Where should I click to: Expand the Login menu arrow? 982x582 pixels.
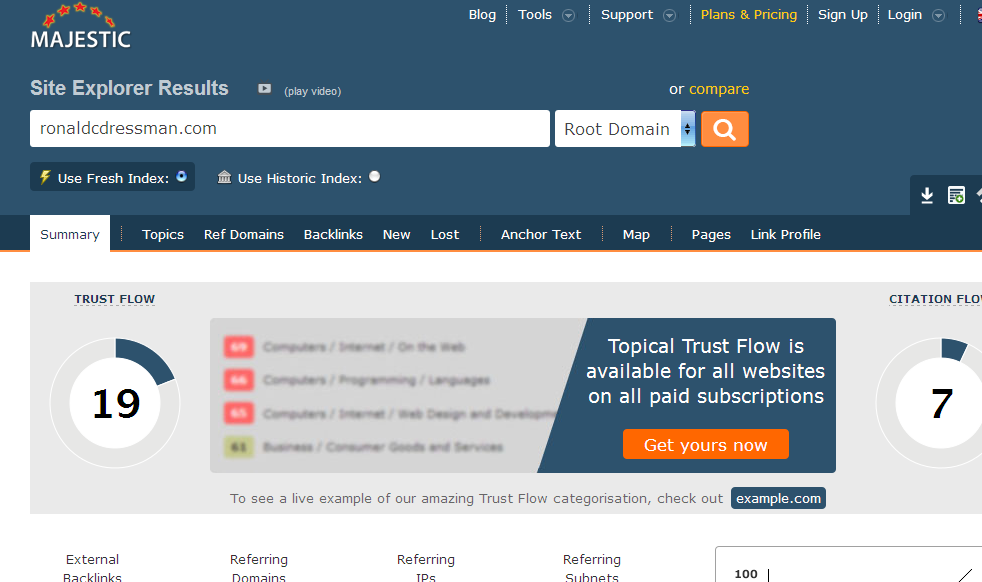(938, 16)
